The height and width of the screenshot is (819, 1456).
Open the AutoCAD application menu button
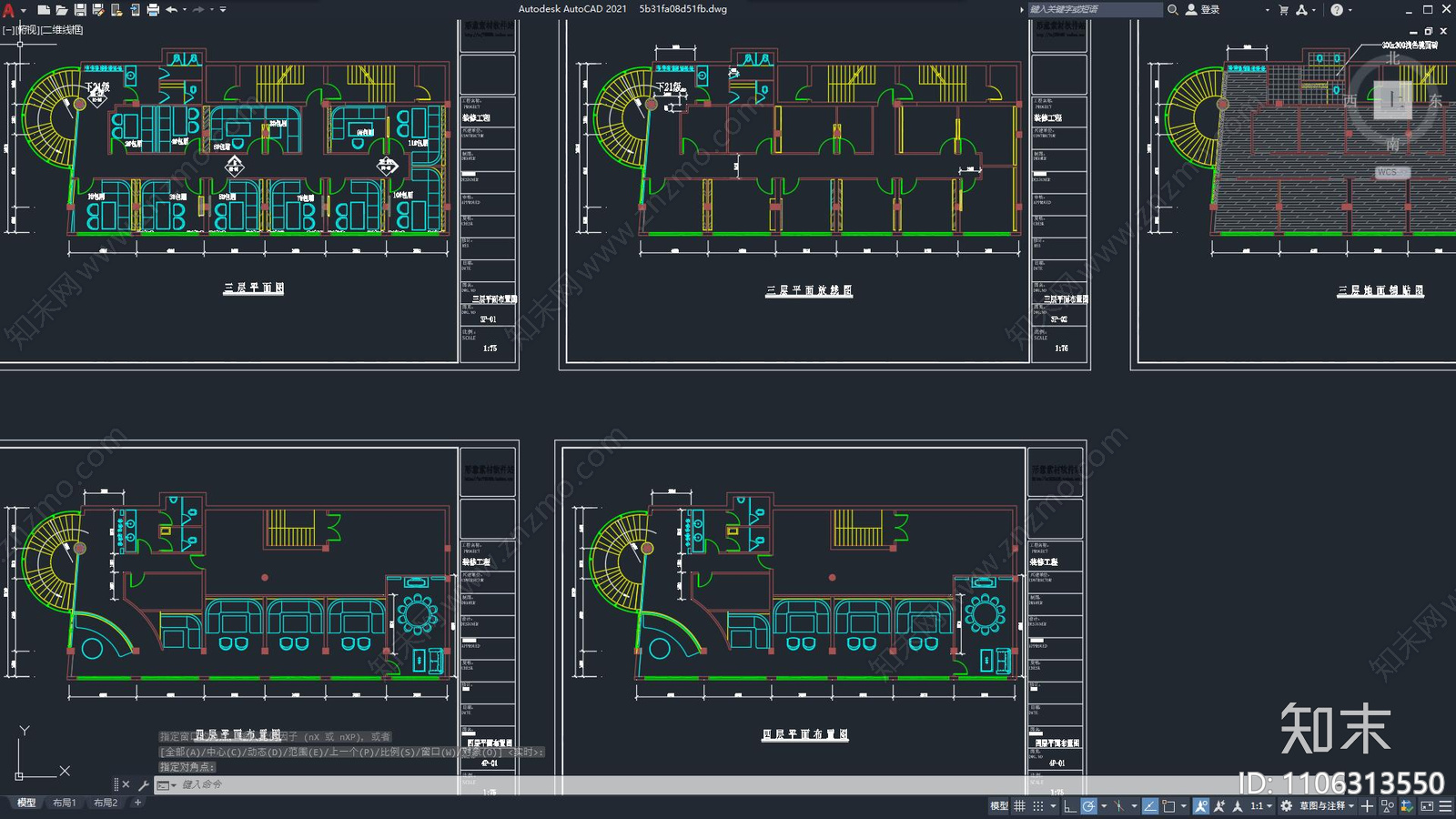pos(8,9)
